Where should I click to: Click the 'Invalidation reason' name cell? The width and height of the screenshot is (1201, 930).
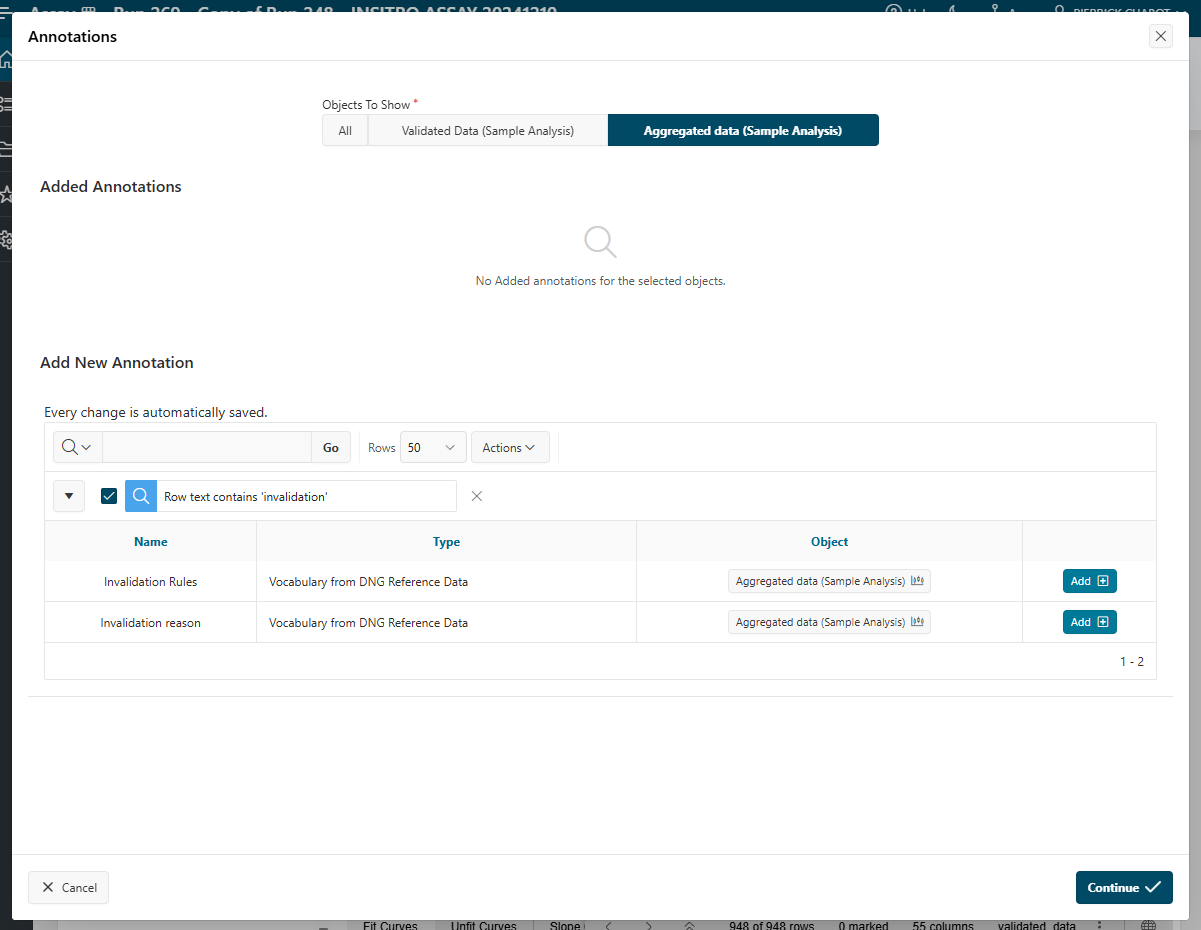(x=151, y=622)
